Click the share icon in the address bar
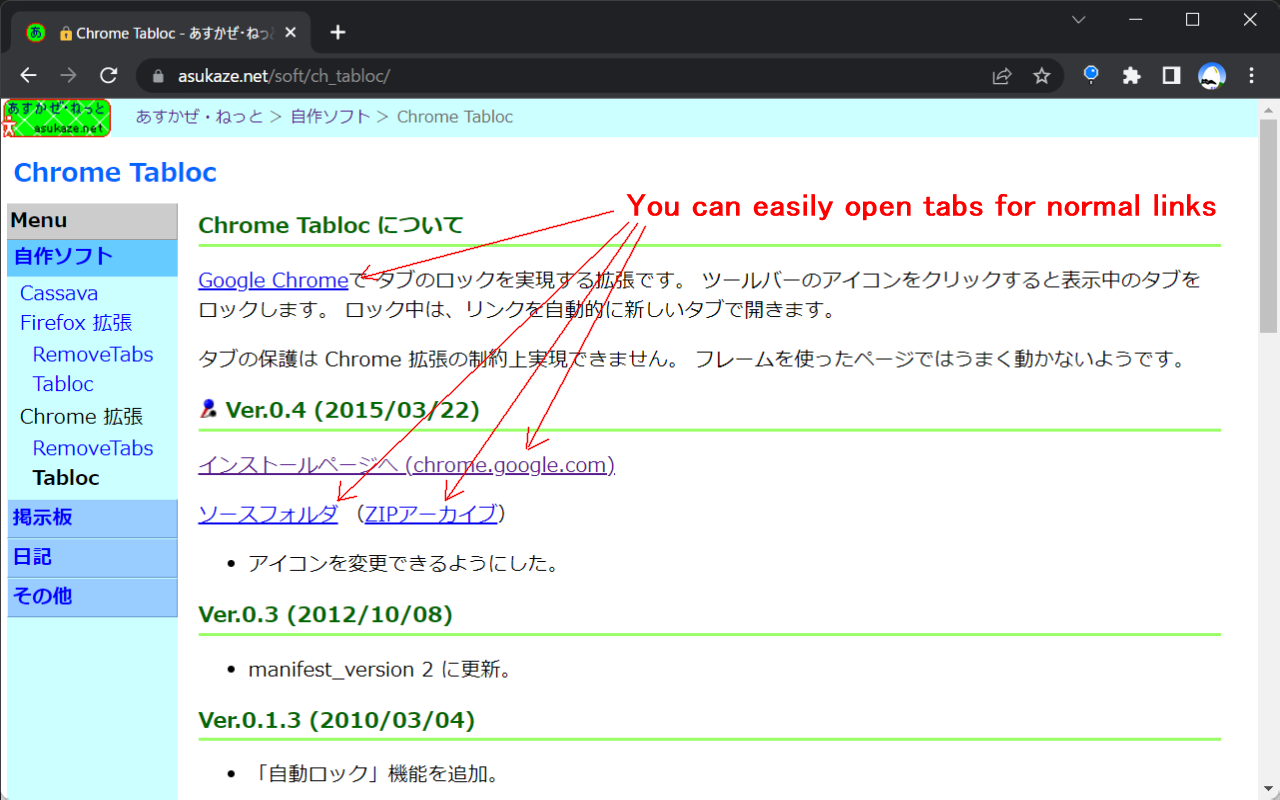The image size is (1280, 800). tap(1002, 75)
